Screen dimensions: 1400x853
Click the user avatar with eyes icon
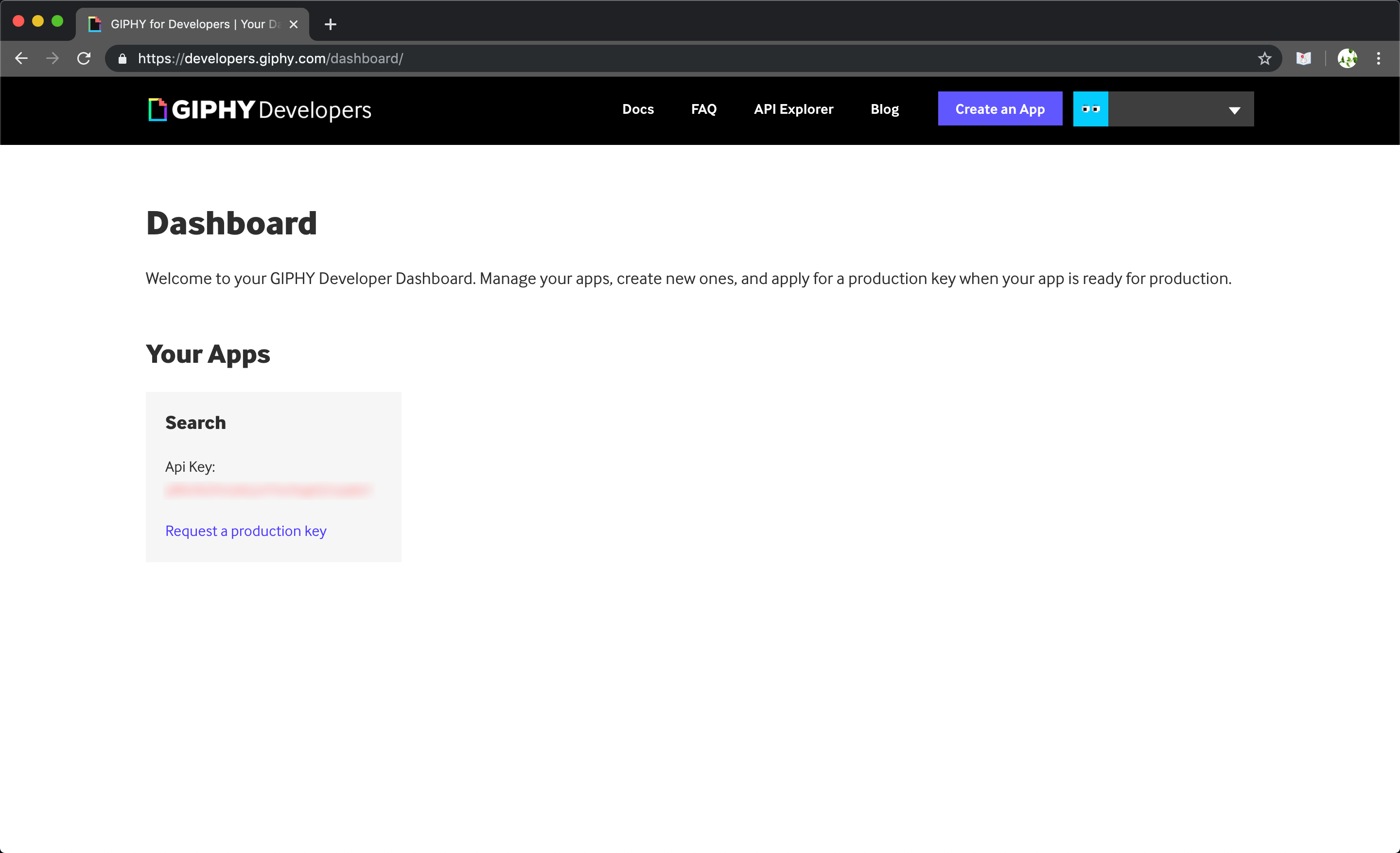tap(1090, 109)
